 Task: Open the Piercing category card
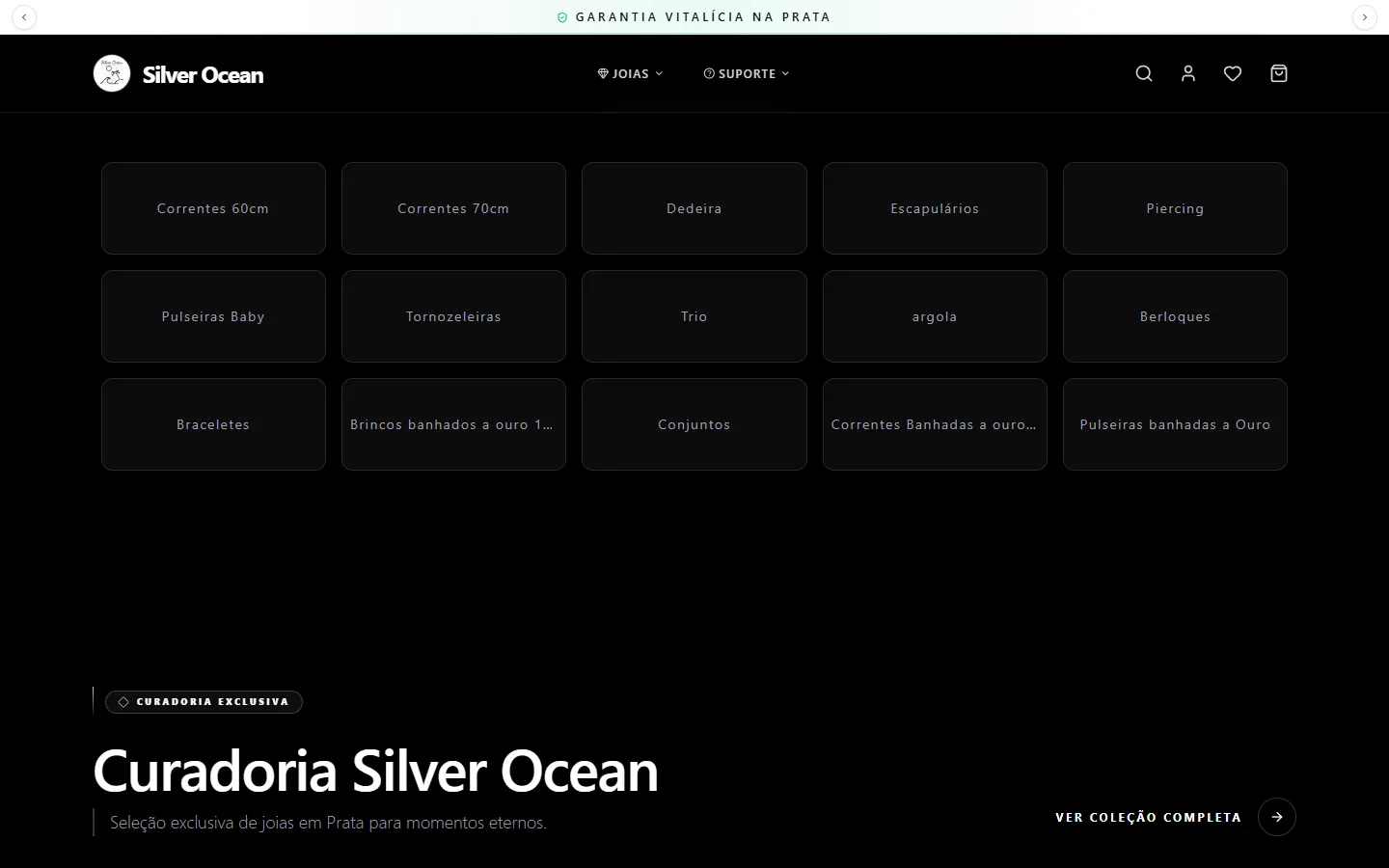click(x=1175, y=208)
